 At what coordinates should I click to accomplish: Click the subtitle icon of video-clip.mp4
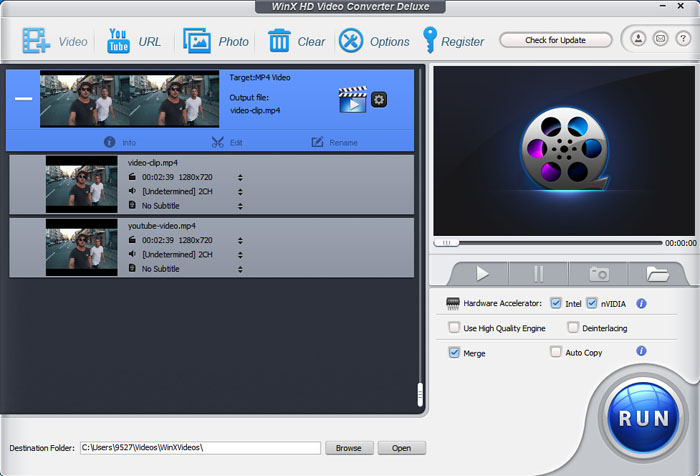point(132,205)
